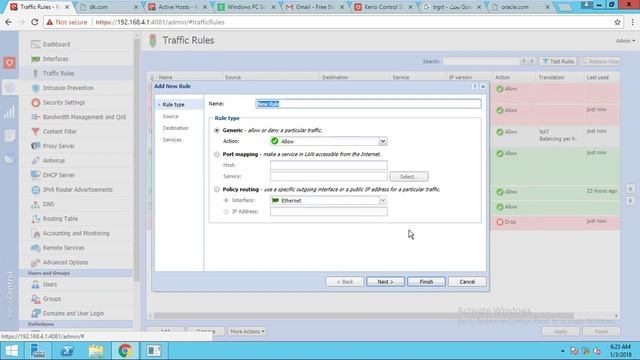
Task: Click the Next button
Action: pos(385,282)
